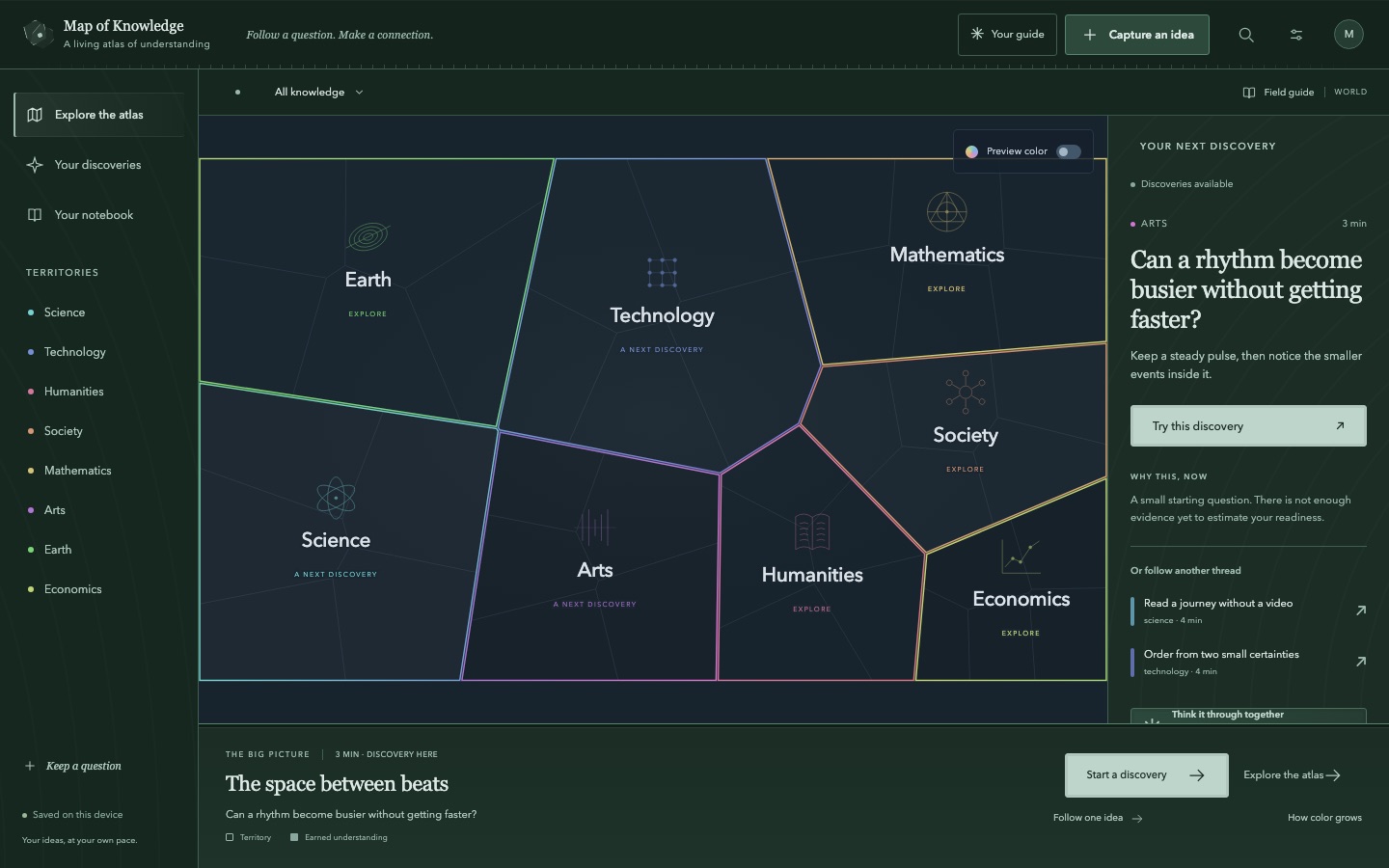Click the Earned understanding legend checkbox
The image size is (1389, 868).
294,837
